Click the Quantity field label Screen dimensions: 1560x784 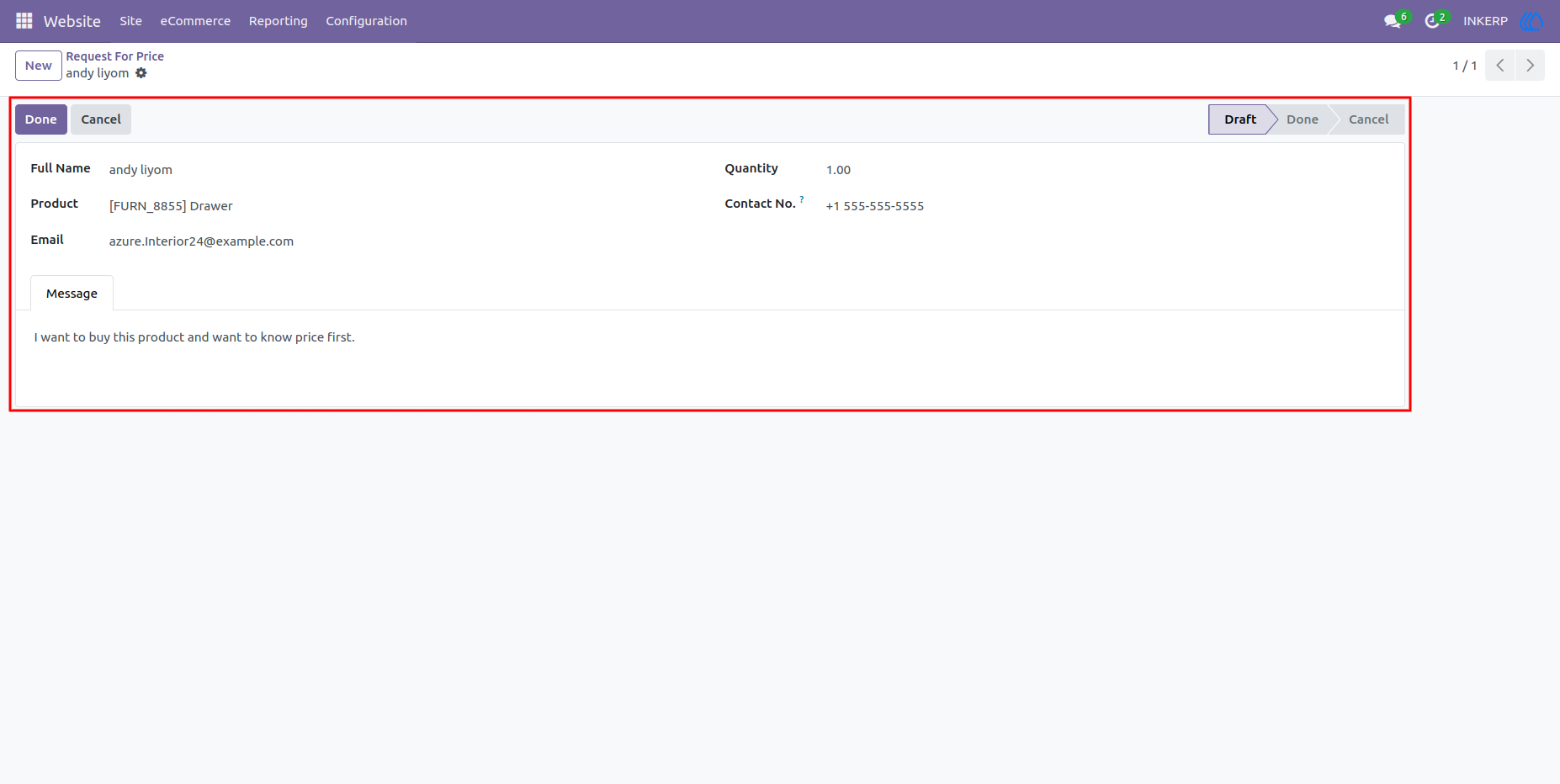coord(751,168)
